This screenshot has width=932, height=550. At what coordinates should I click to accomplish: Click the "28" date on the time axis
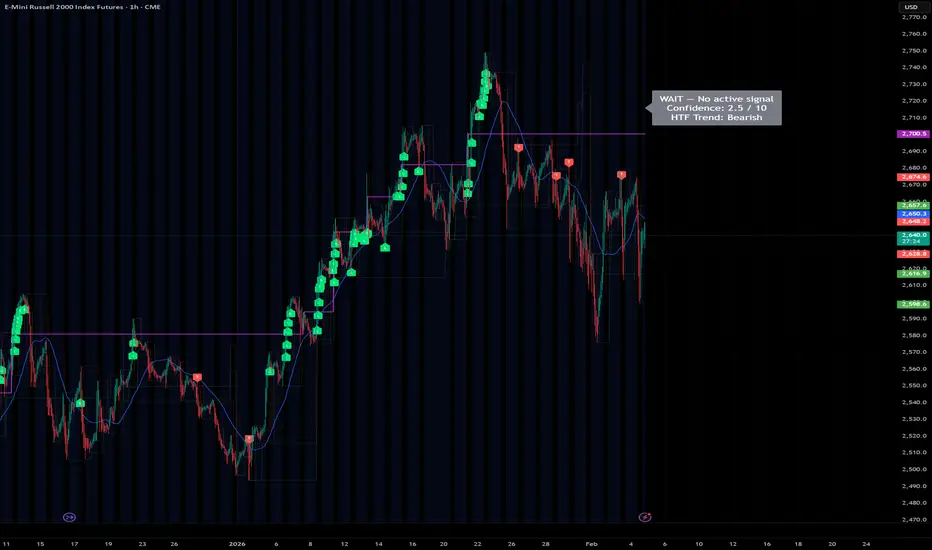click(546, 543)
